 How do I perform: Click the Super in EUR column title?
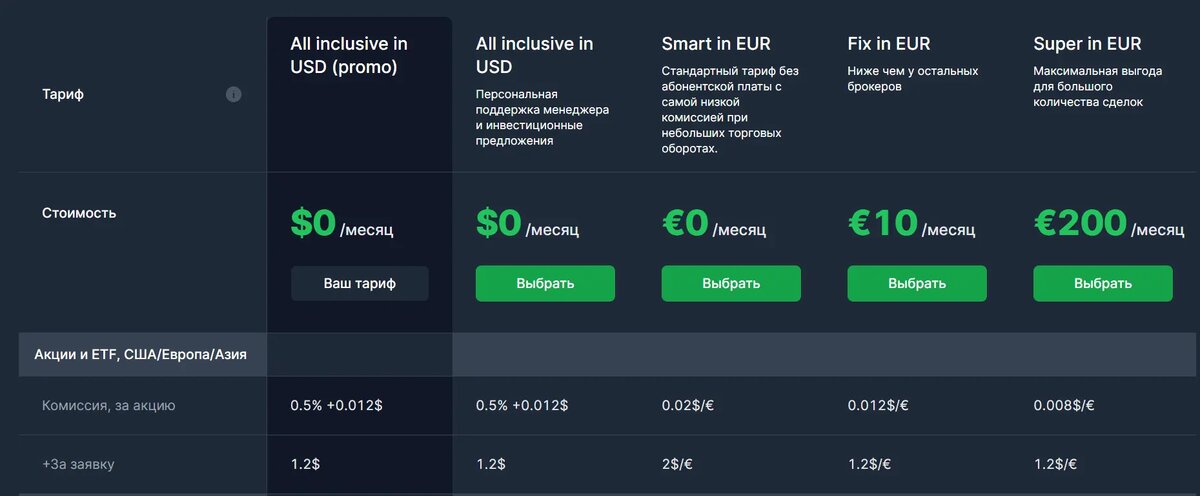(1088, 44)
